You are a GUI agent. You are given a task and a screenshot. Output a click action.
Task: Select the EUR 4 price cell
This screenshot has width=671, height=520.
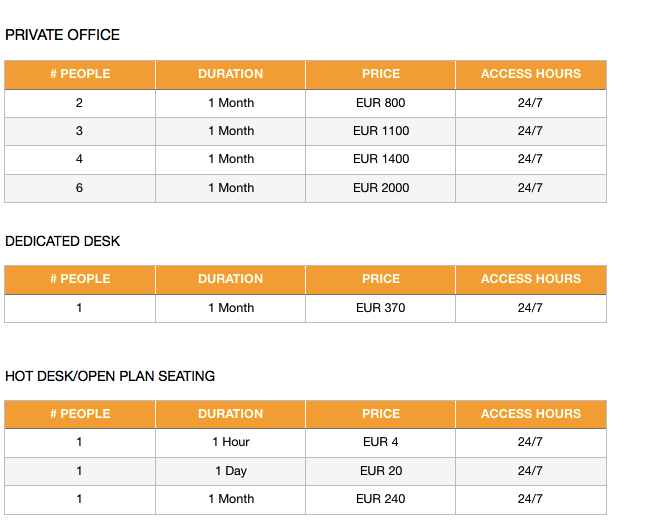[380, 443]
